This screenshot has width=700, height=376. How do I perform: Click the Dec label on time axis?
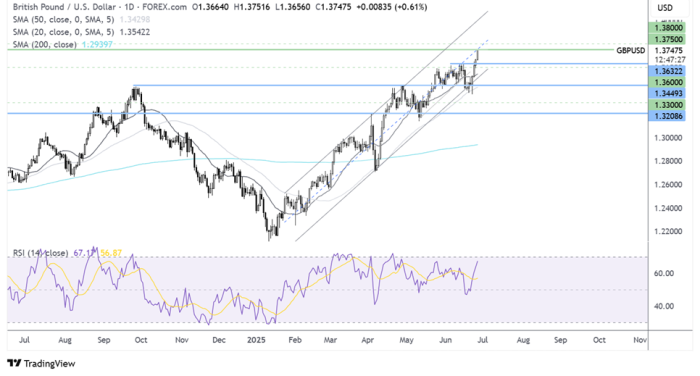pyautogui.click(x=219, y=340)
